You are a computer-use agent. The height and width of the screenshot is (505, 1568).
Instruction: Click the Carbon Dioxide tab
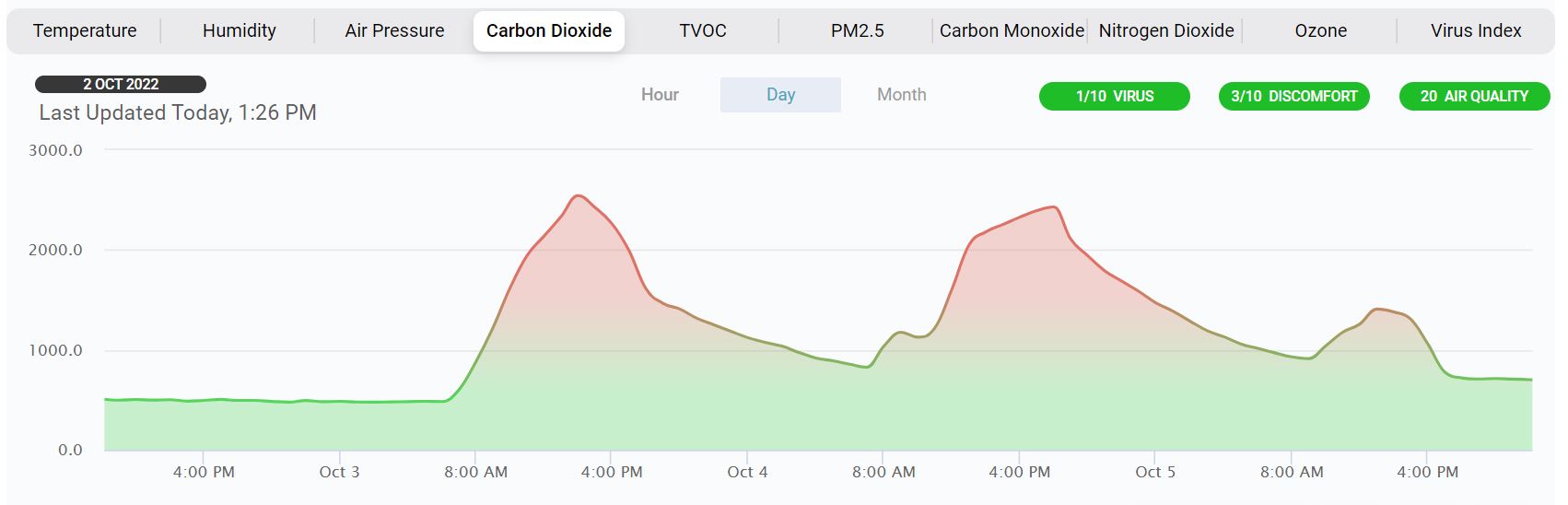[549, 30]
